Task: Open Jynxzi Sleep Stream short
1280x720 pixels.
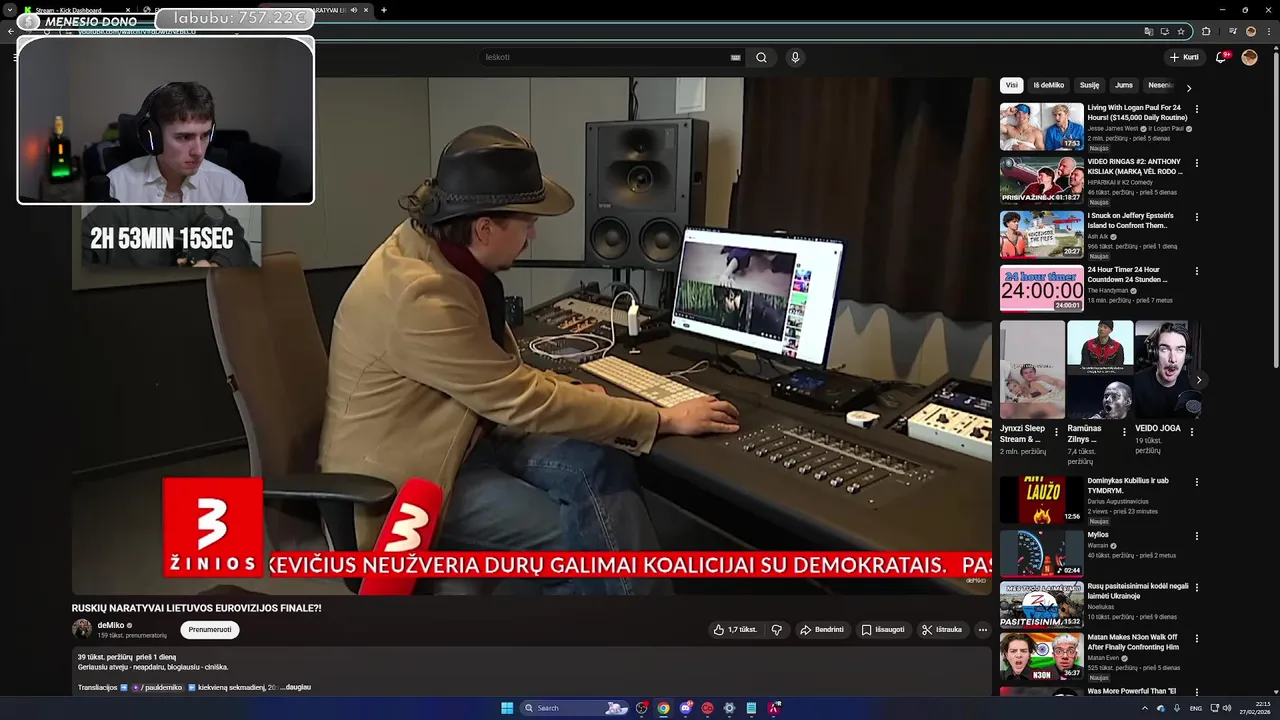Action: coord(1032,369)
